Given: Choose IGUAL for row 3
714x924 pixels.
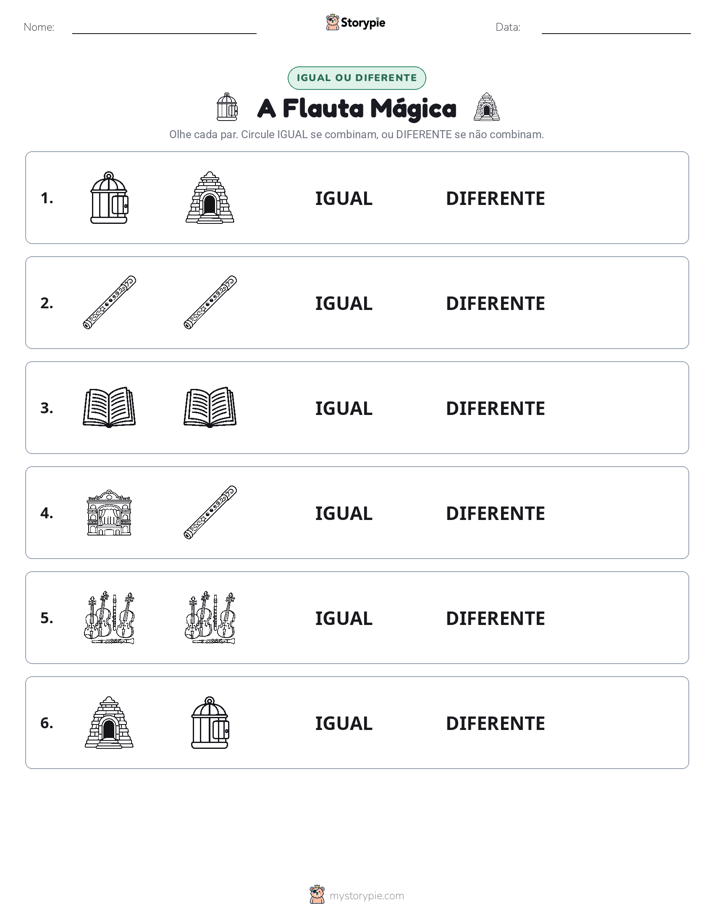Looking at the screenshot, I should click(x=343, y=408).
